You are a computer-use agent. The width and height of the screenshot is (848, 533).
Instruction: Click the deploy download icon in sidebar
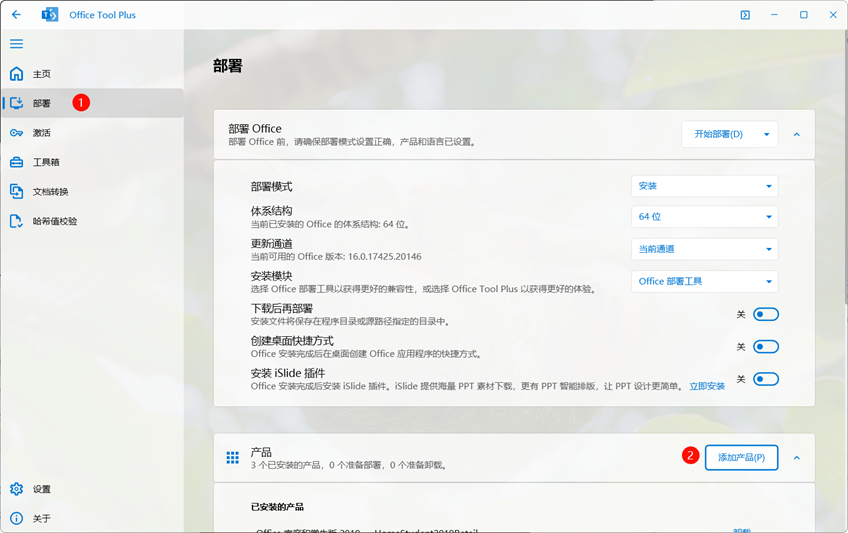[17, 103]
